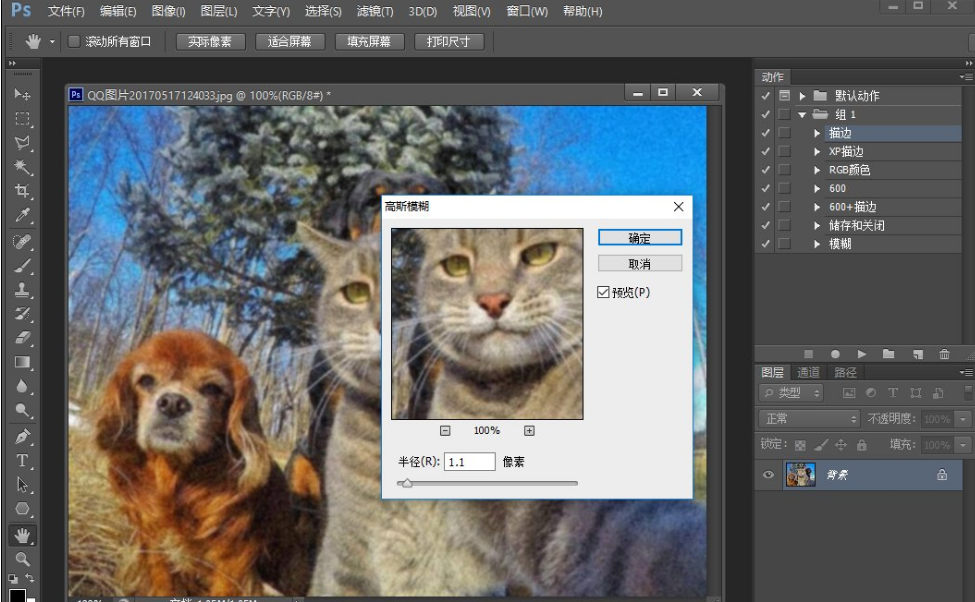Viewport: 975px width, 602px height.
Task: Select the Path Selection tool
Action: pyautogui.click(x=22, y=484)
